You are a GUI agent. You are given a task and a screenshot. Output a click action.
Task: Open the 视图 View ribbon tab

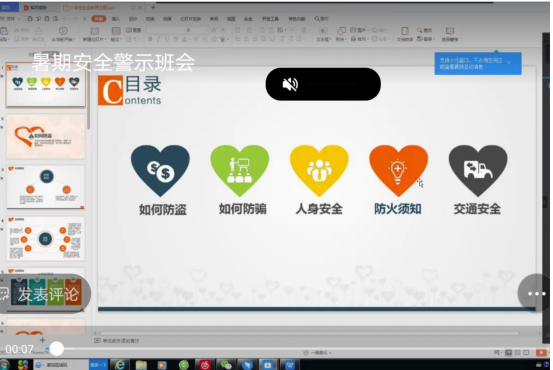[231, 19]
